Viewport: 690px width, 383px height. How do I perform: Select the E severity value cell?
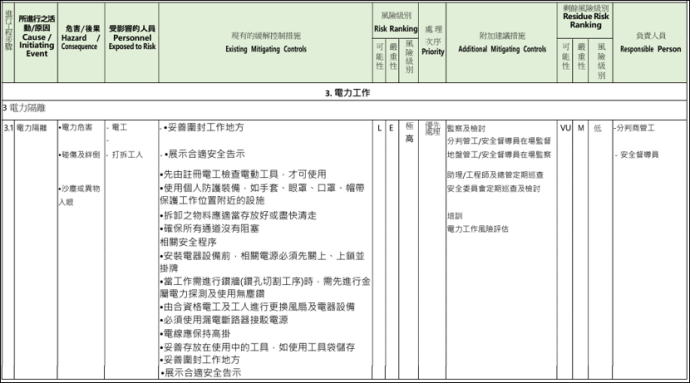(391, 128)
